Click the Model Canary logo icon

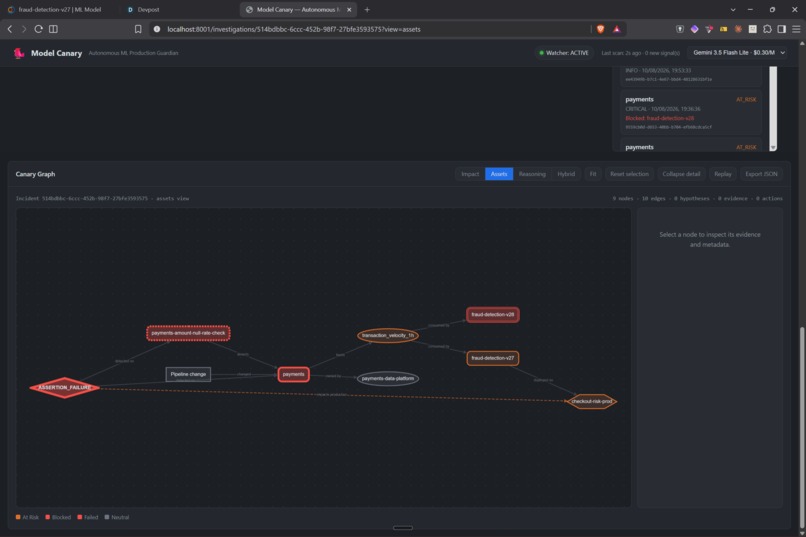pyautogui.click(x=19, y=53)
